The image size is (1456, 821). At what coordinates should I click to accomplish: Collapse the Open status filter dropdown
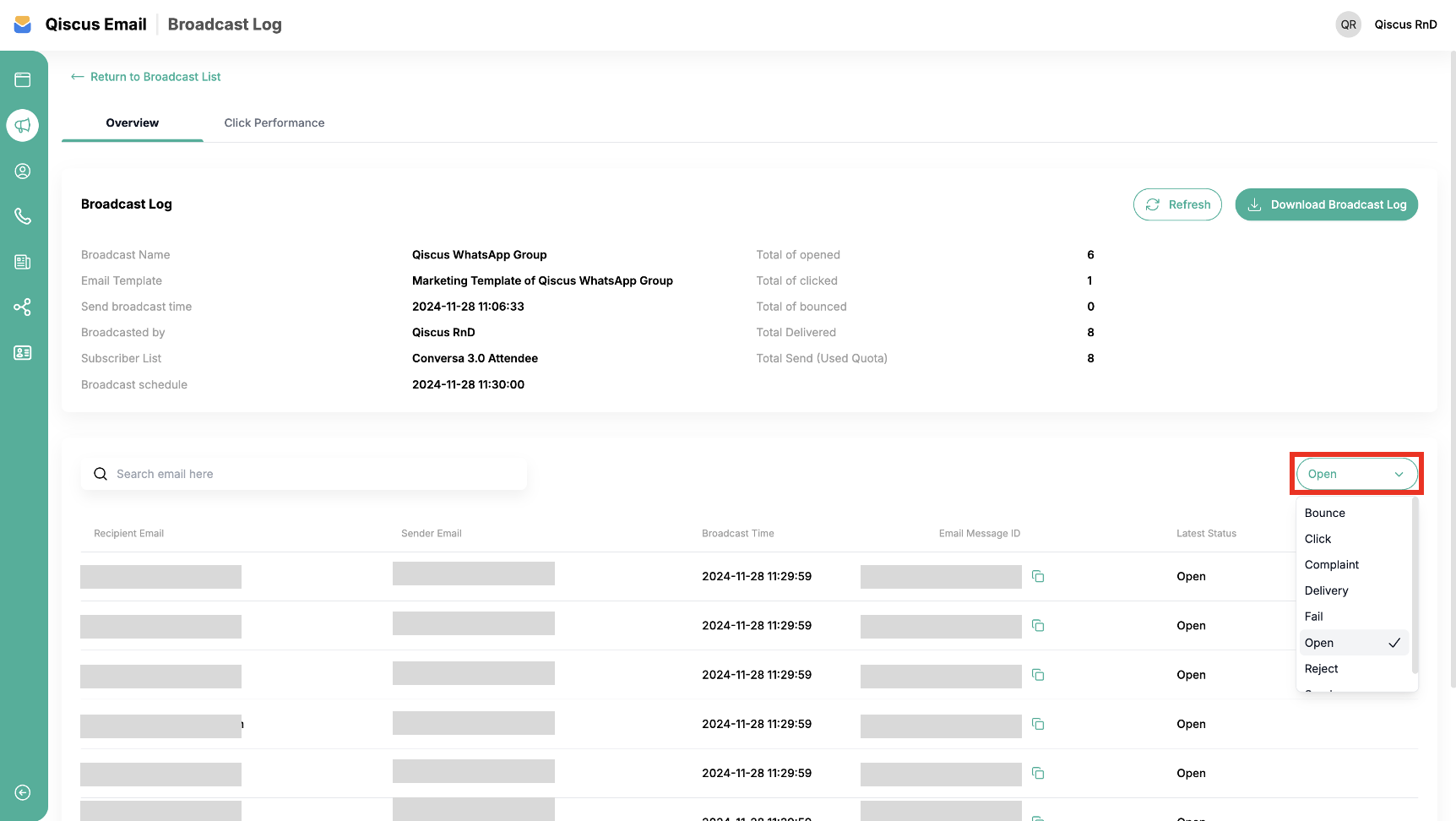click(x=1357, y=474)
